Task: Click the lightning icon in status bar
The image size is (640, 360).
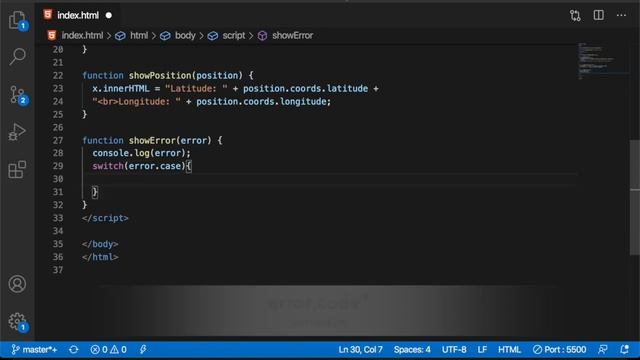Action: tap(143, 349)
